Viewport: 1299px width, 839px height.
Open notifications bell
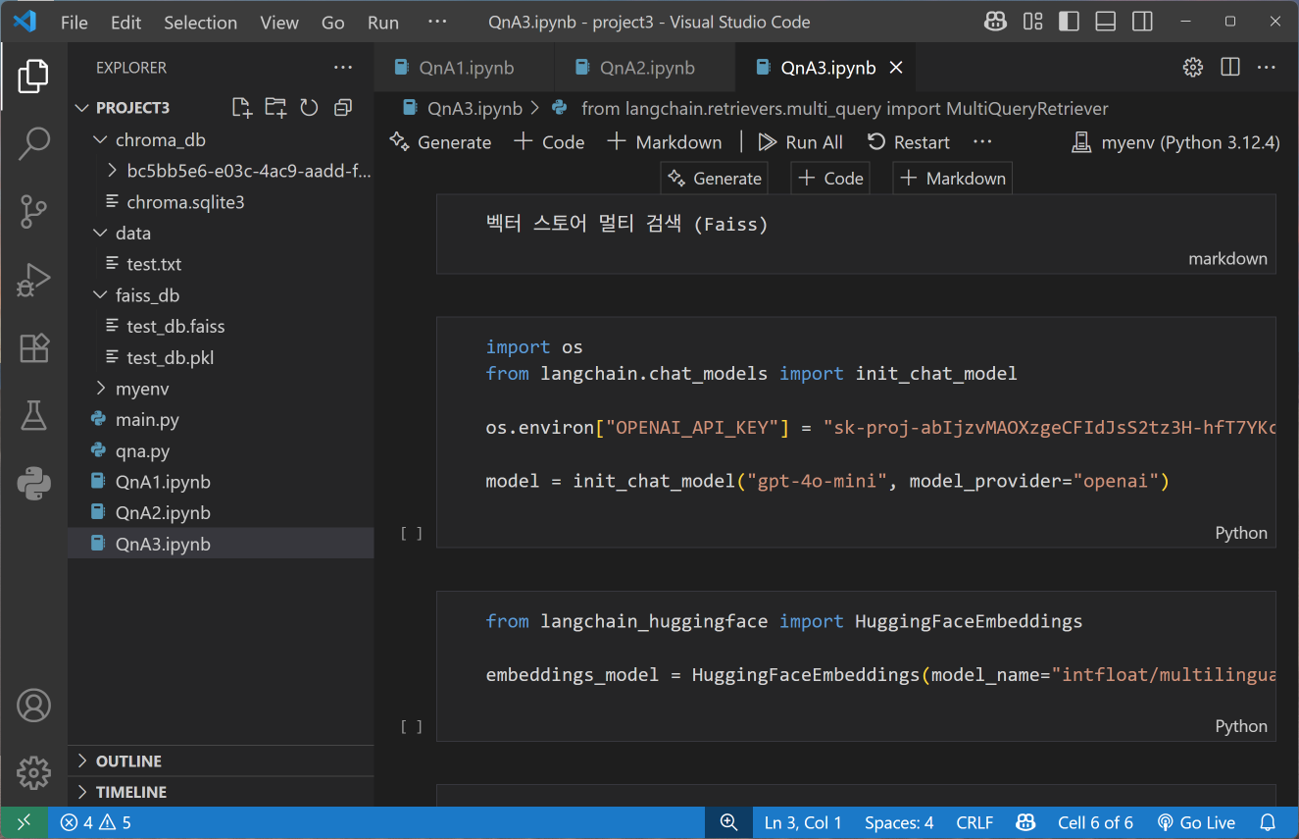pyautogui.click(x=1268, y=823)
